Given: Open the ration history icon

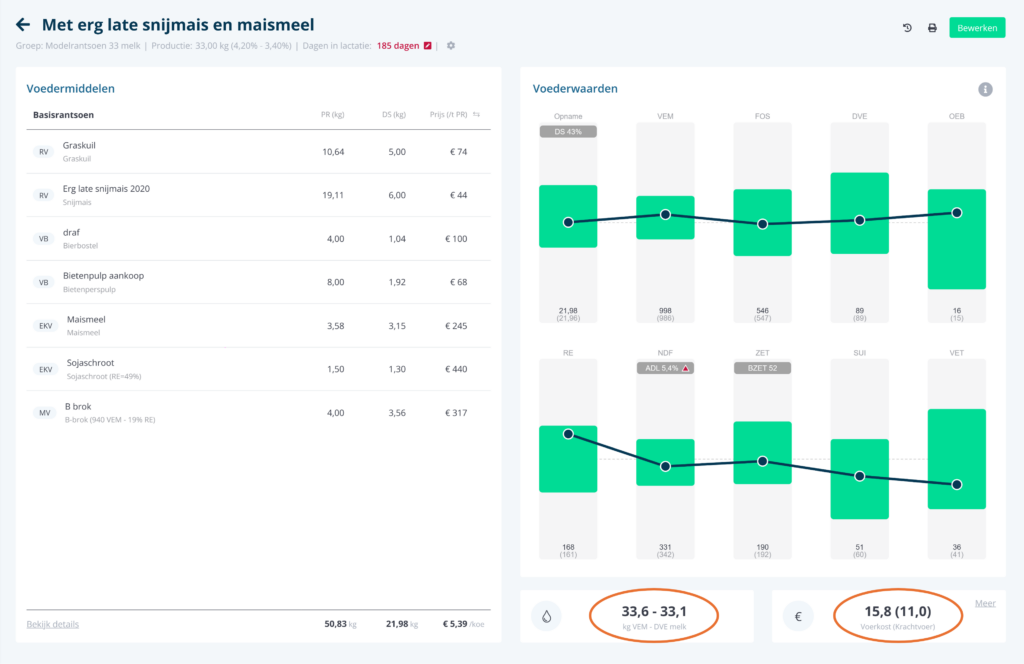Looking at the screenshot, I should pyautogui.click(x=907, y=28).
